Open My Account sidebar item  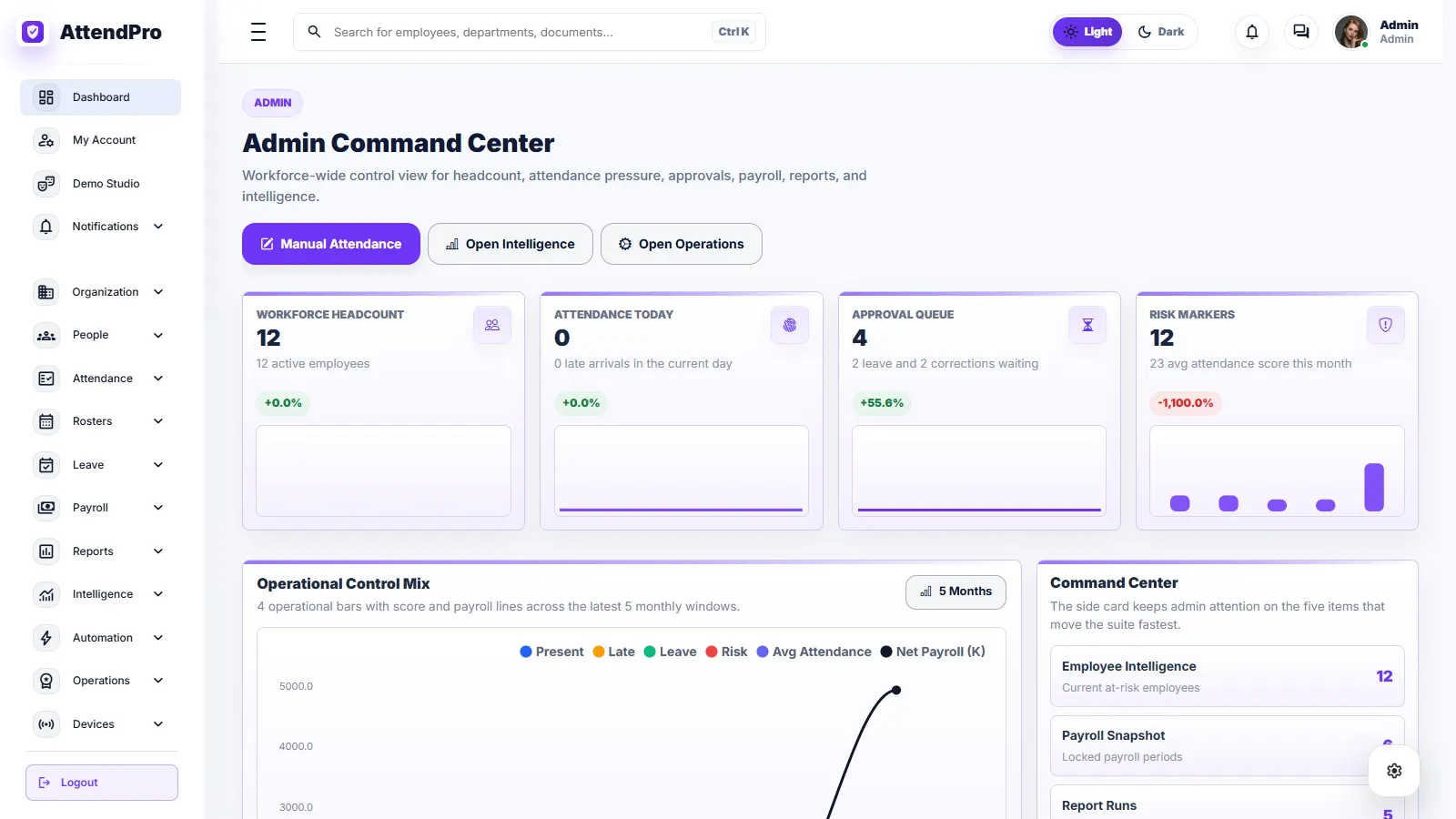pos(100,140)
